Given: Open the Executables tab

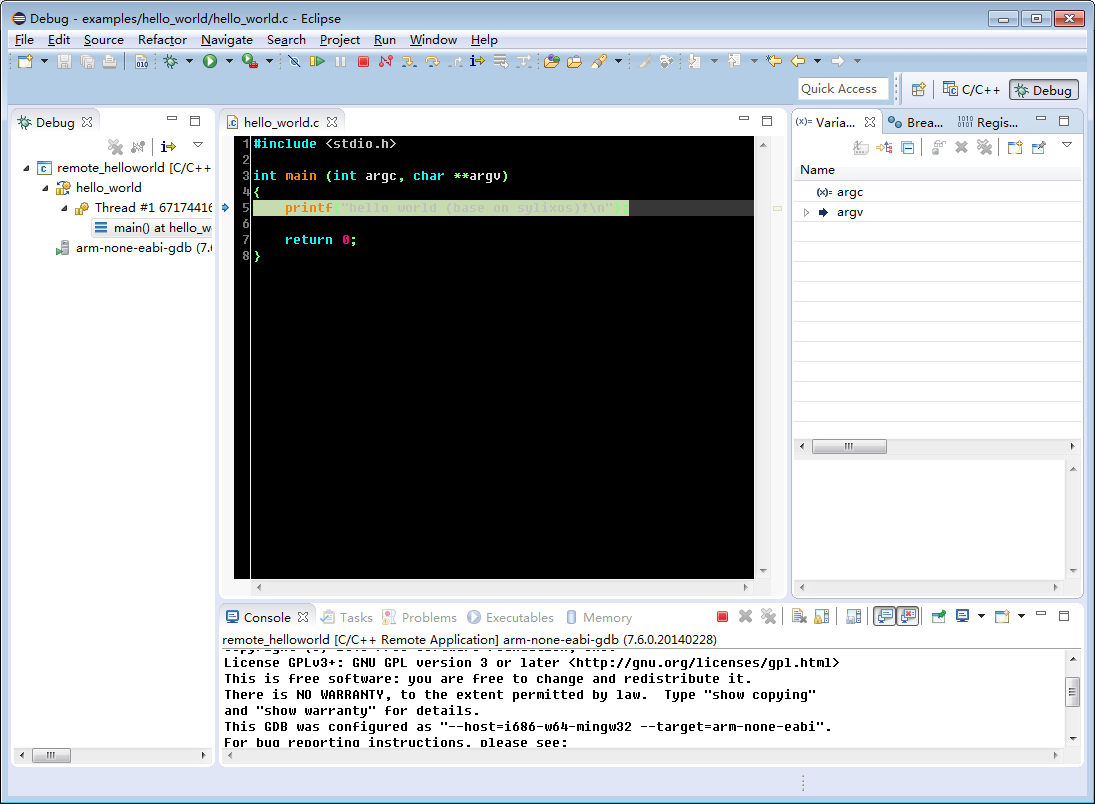Looking at the screenshot, I should [510, 617].
